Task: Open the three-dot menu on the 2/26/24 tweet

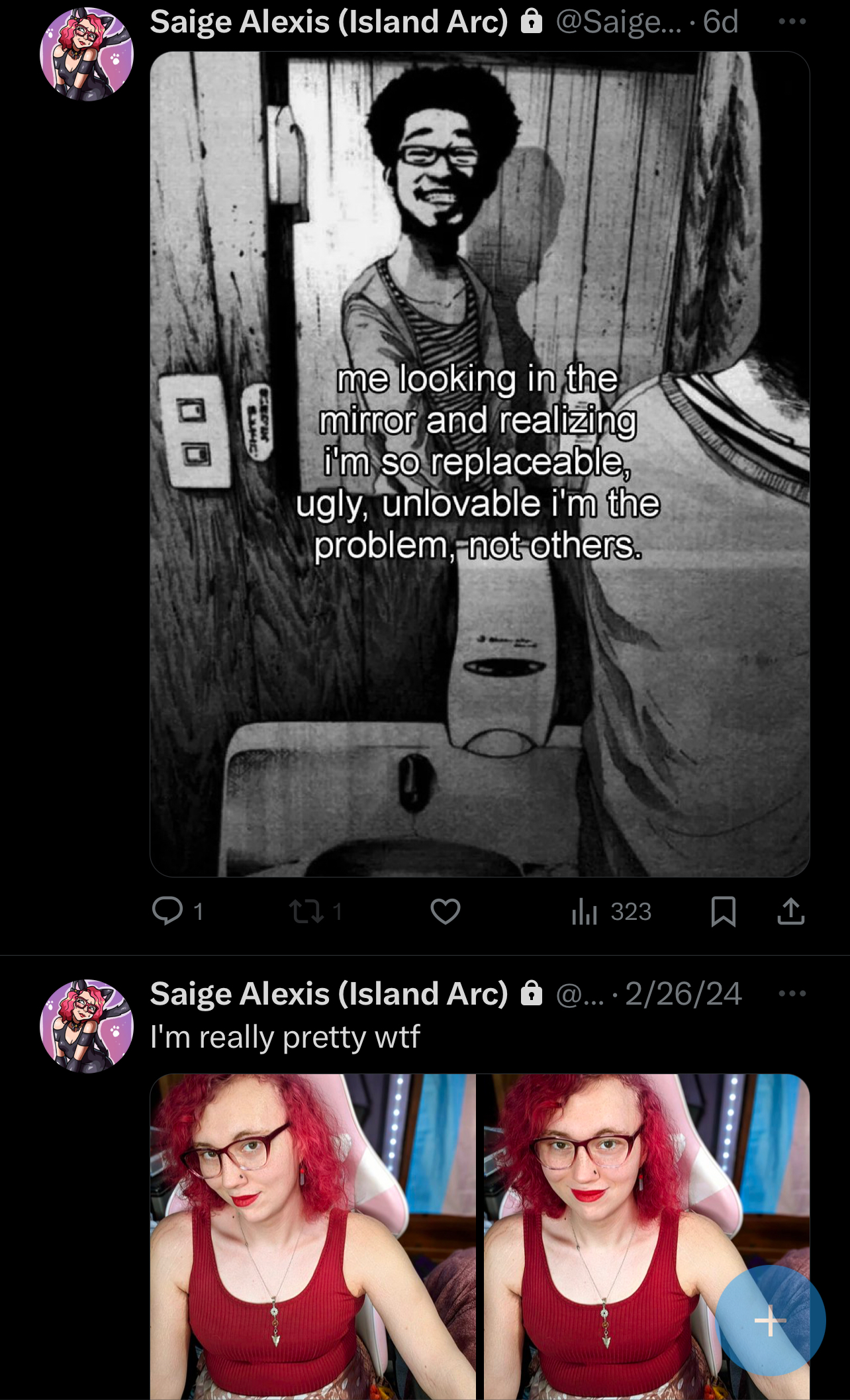Action: point(792,993)
